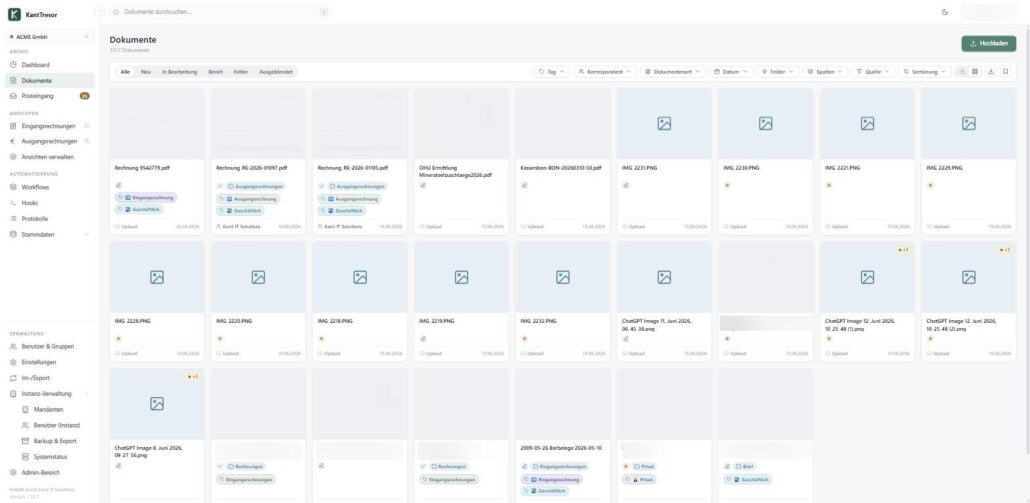1030x503 pixels.
Task: Click the bookmark icon in filter toolbar
Action: tap(1005, 72)
